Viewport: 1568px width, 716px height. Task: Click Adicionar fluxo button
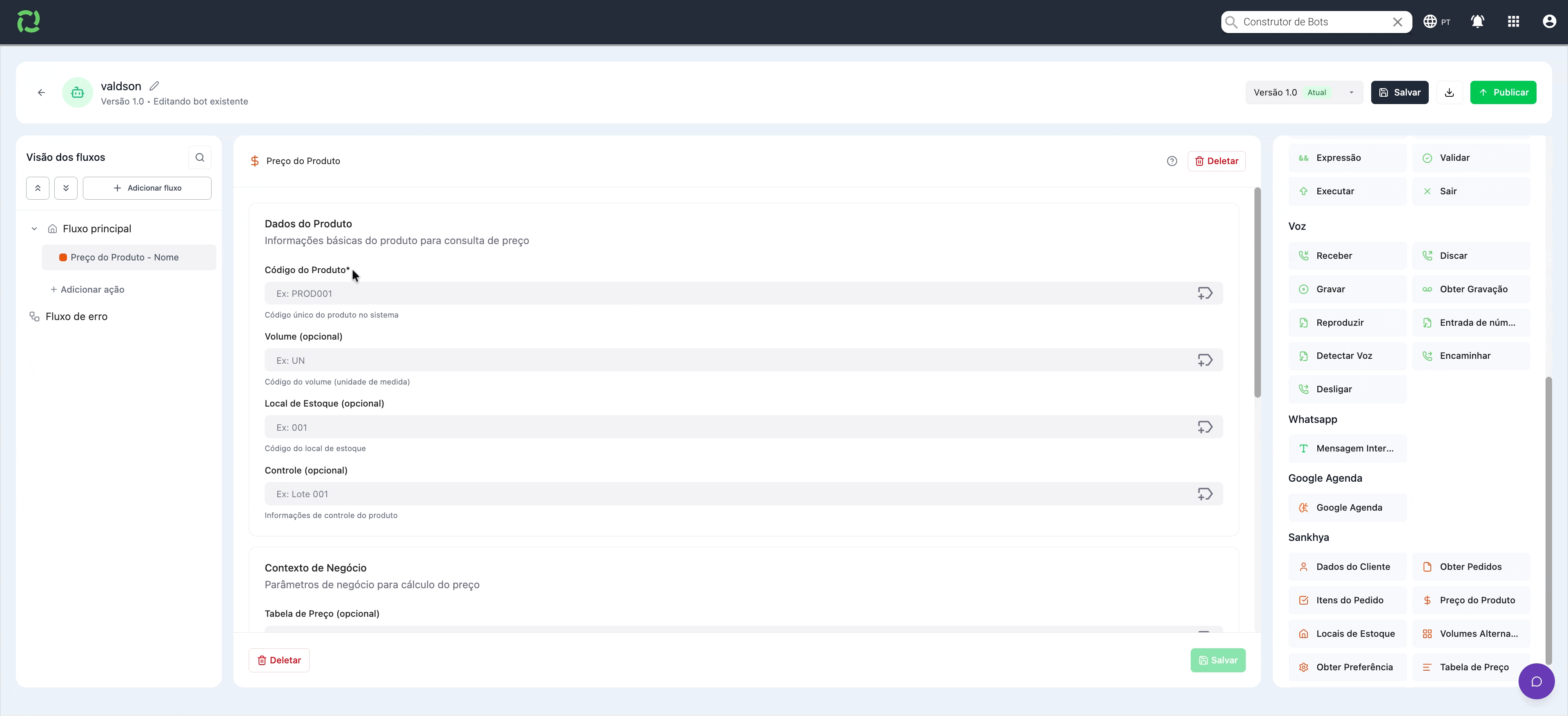coord(147,188)
